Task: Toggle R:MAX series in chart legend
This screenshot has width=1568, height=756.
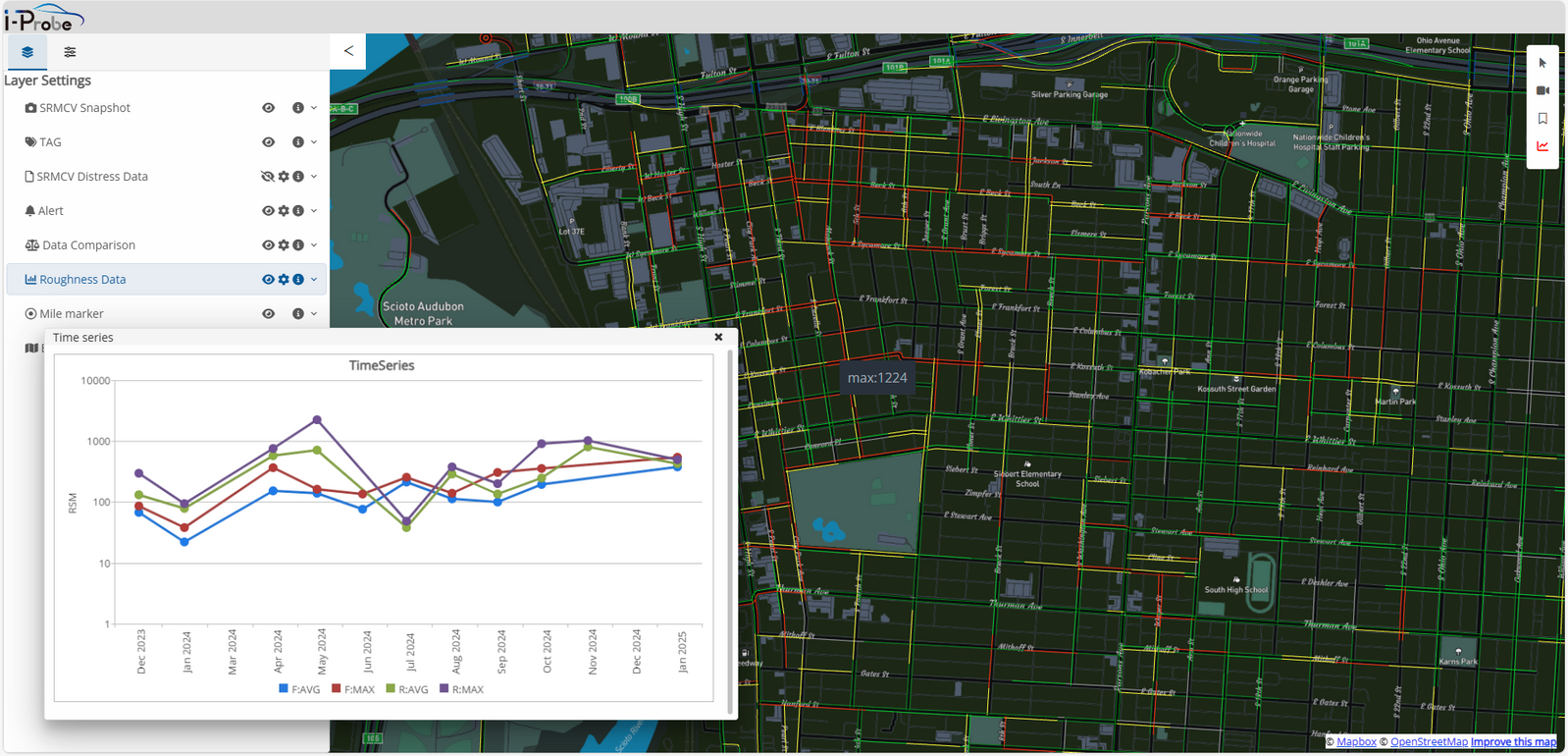Action: (461, 689)
